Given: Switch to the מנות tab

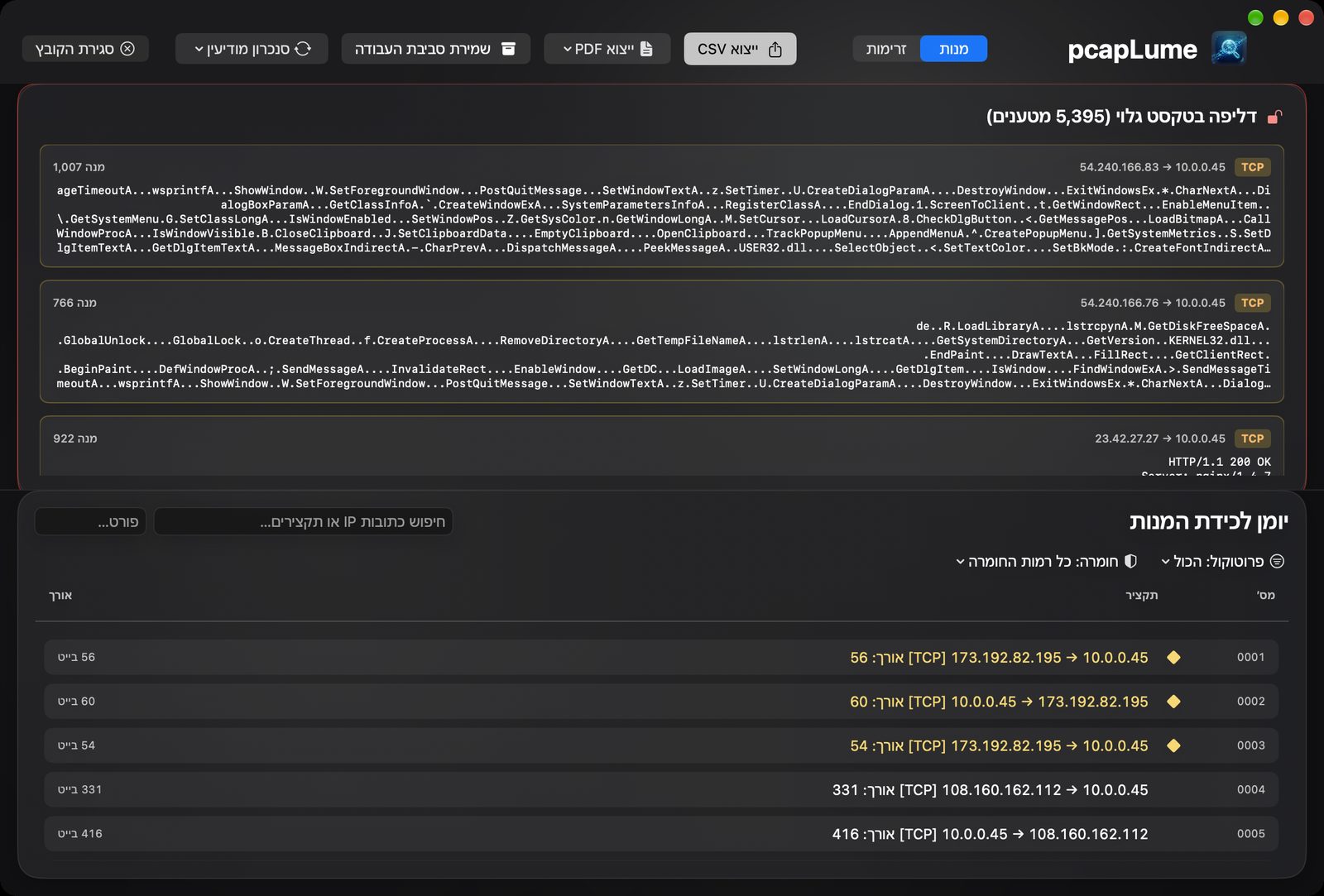Looking at the screenshot, I should pos(953,49).
